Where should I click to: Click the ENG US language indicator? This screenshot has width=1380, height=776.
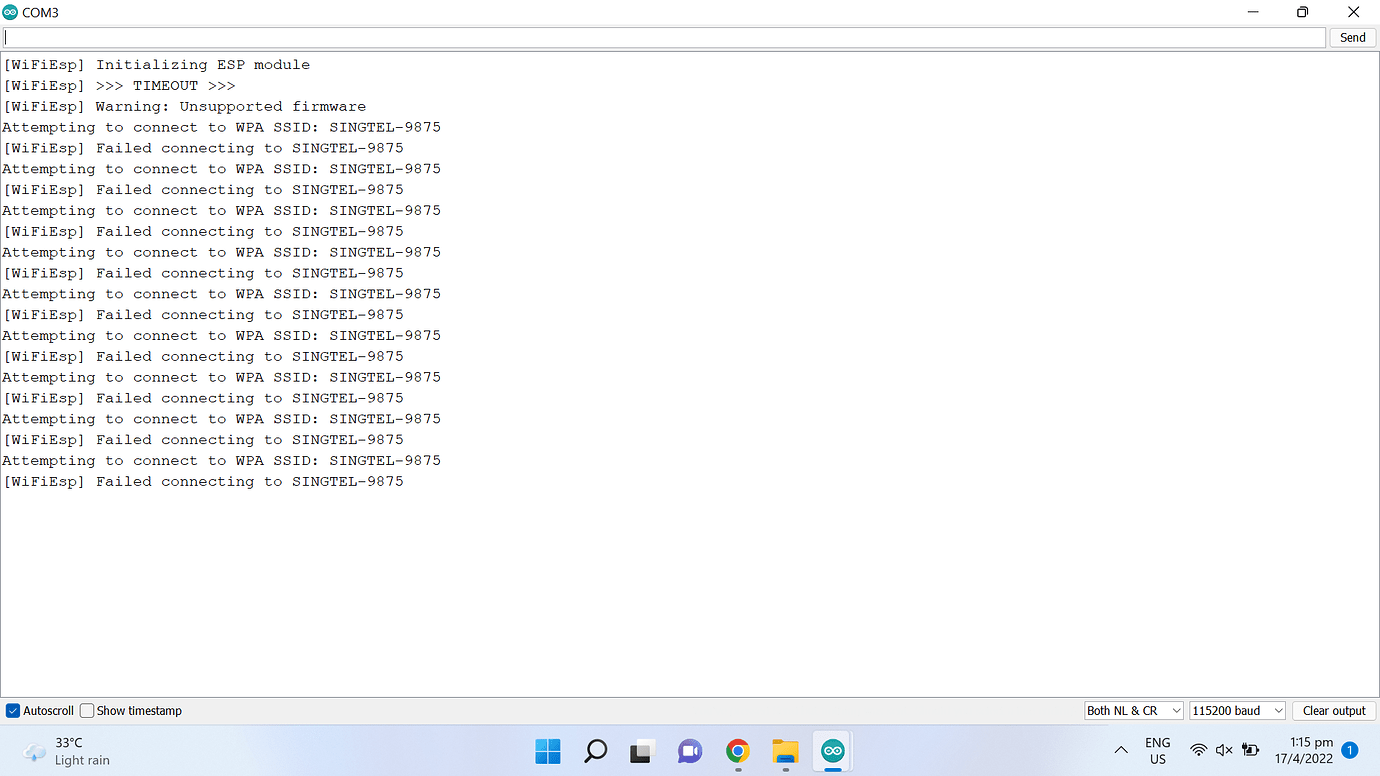(1157, 750)
